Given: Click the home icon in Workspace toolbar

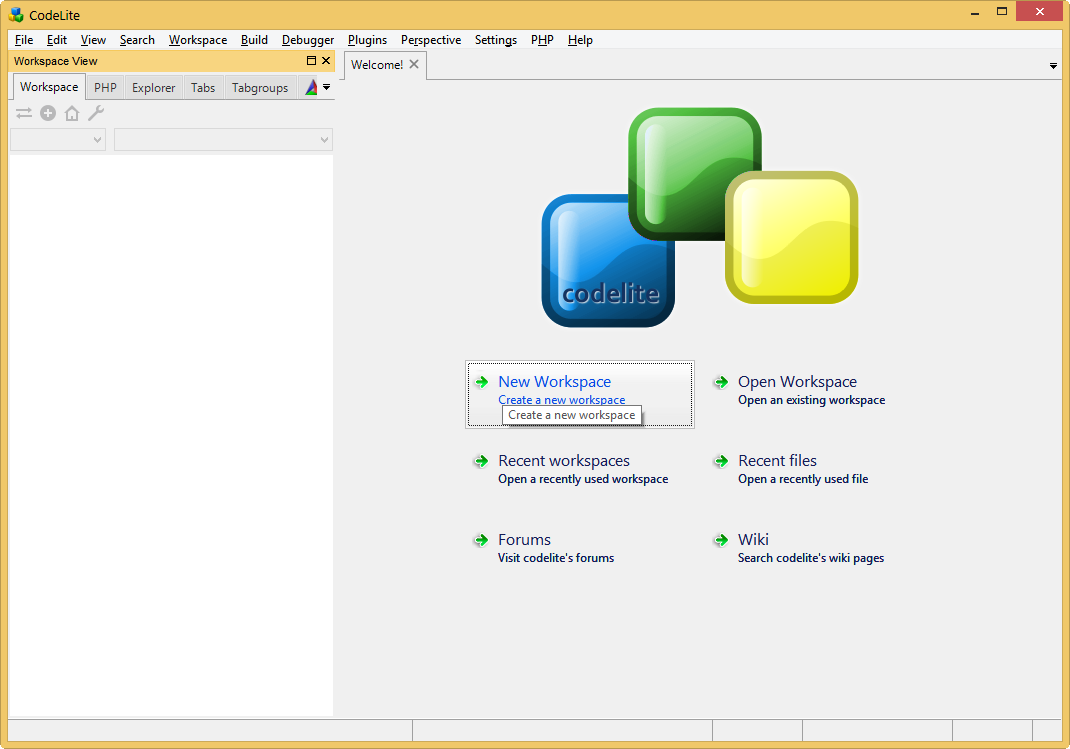Looking at the screenshot, I should point(72,113).
